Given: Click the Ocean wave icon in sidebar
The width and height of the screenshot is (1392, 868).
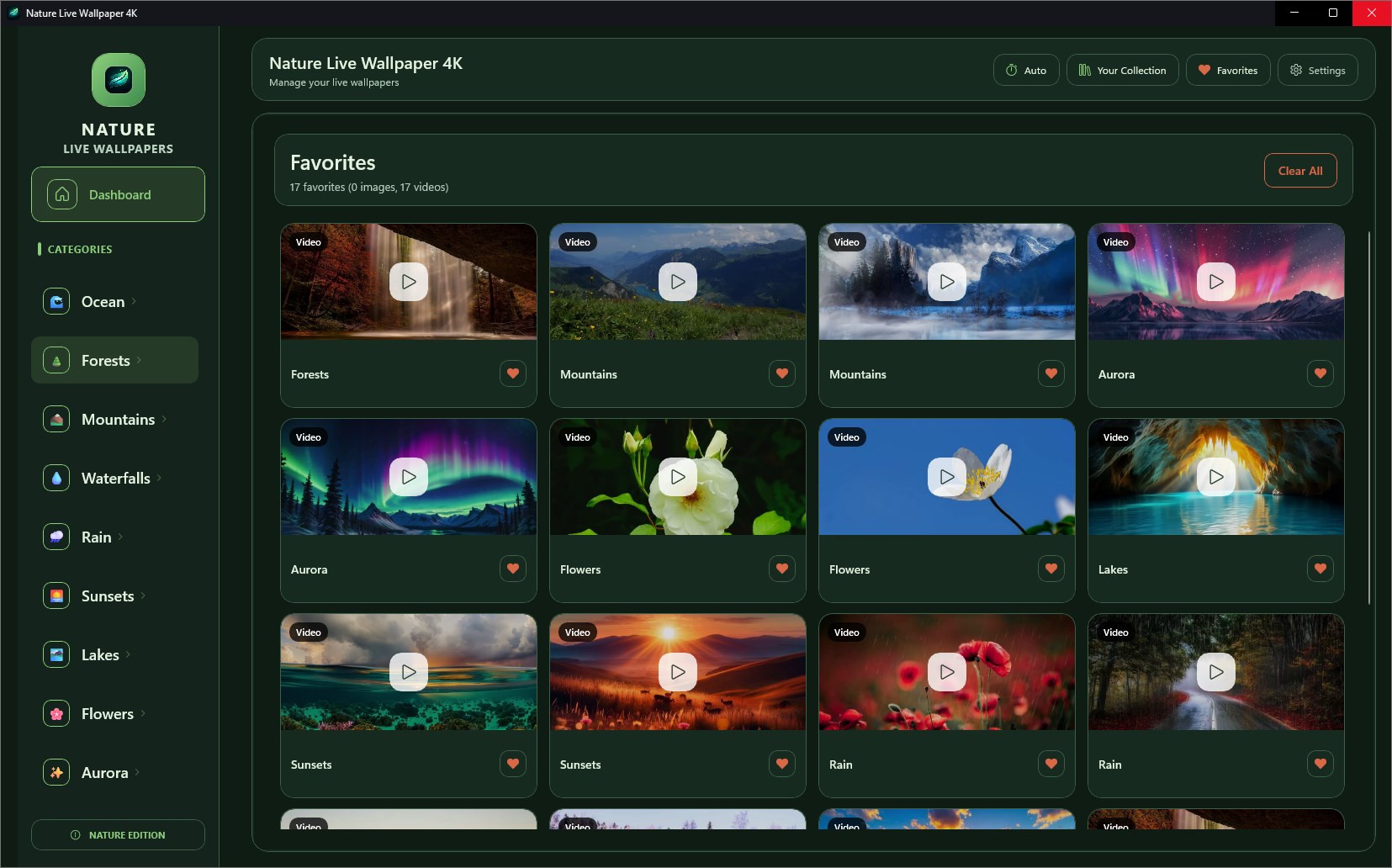Looking at the screenshot, I should click(x=56, y=301).
